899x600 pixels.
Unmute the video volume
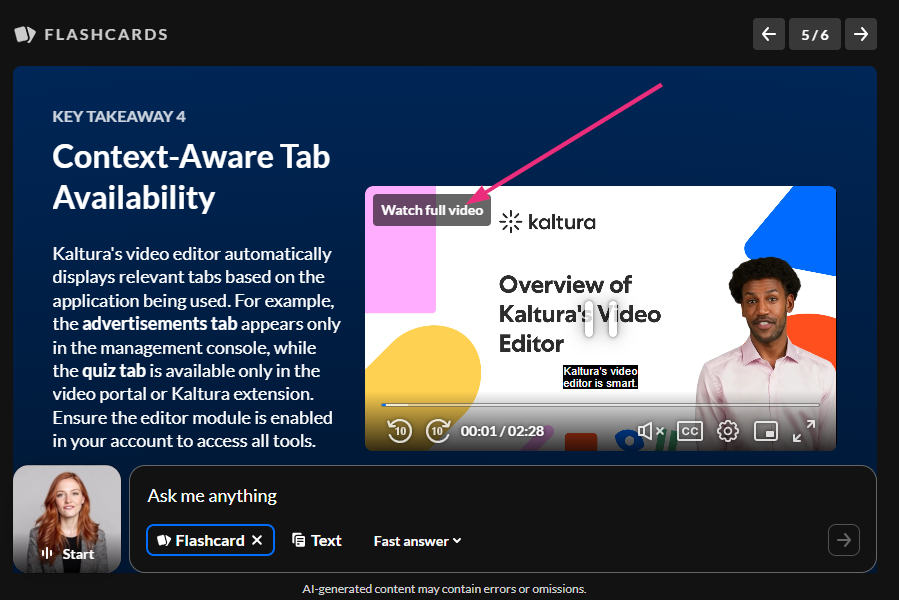651,431
